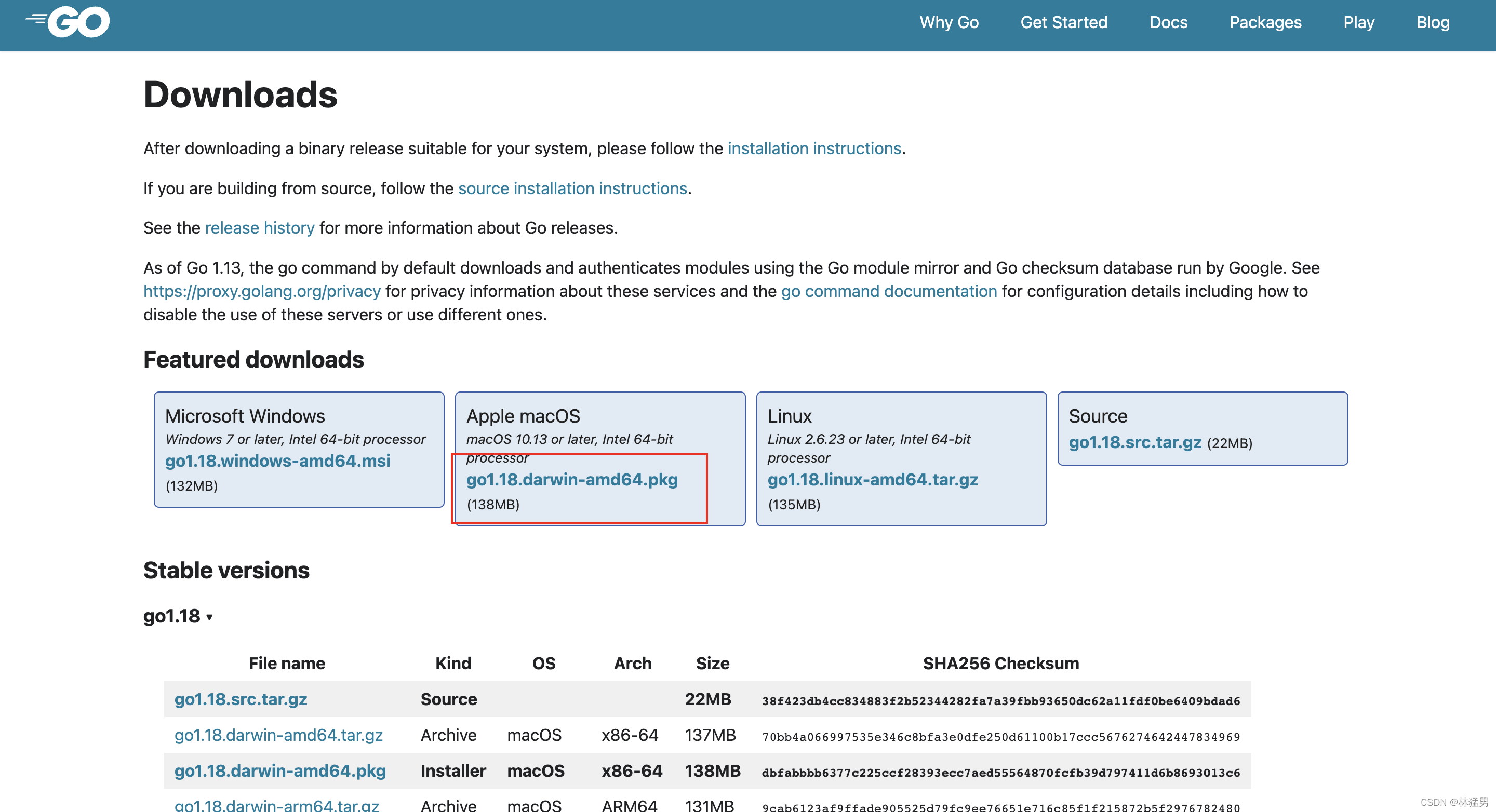
Task: Open source installation instructions link
Action: [572, 188]
